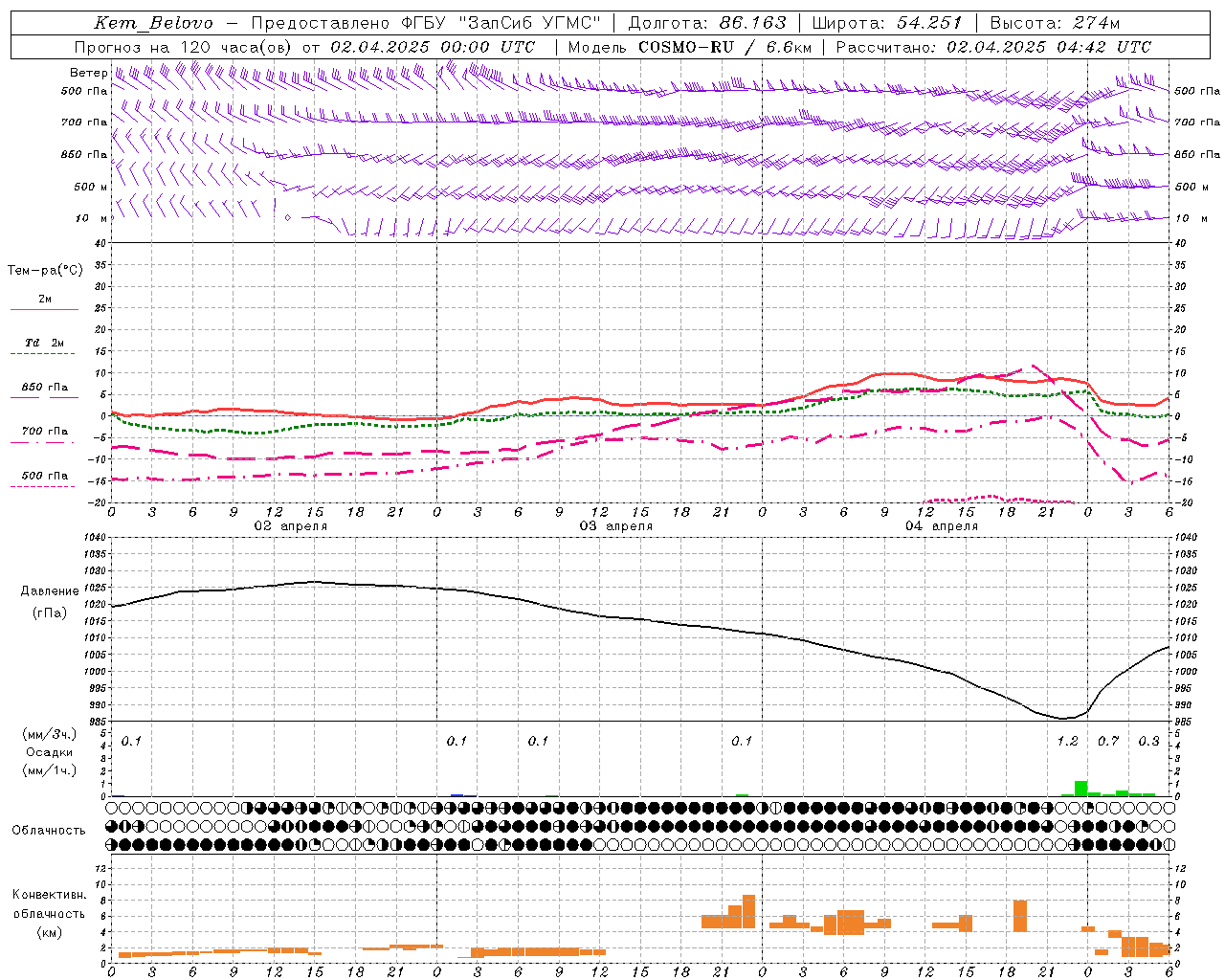
Task: Click the elevation value 274м
Action: [1095, 23]
